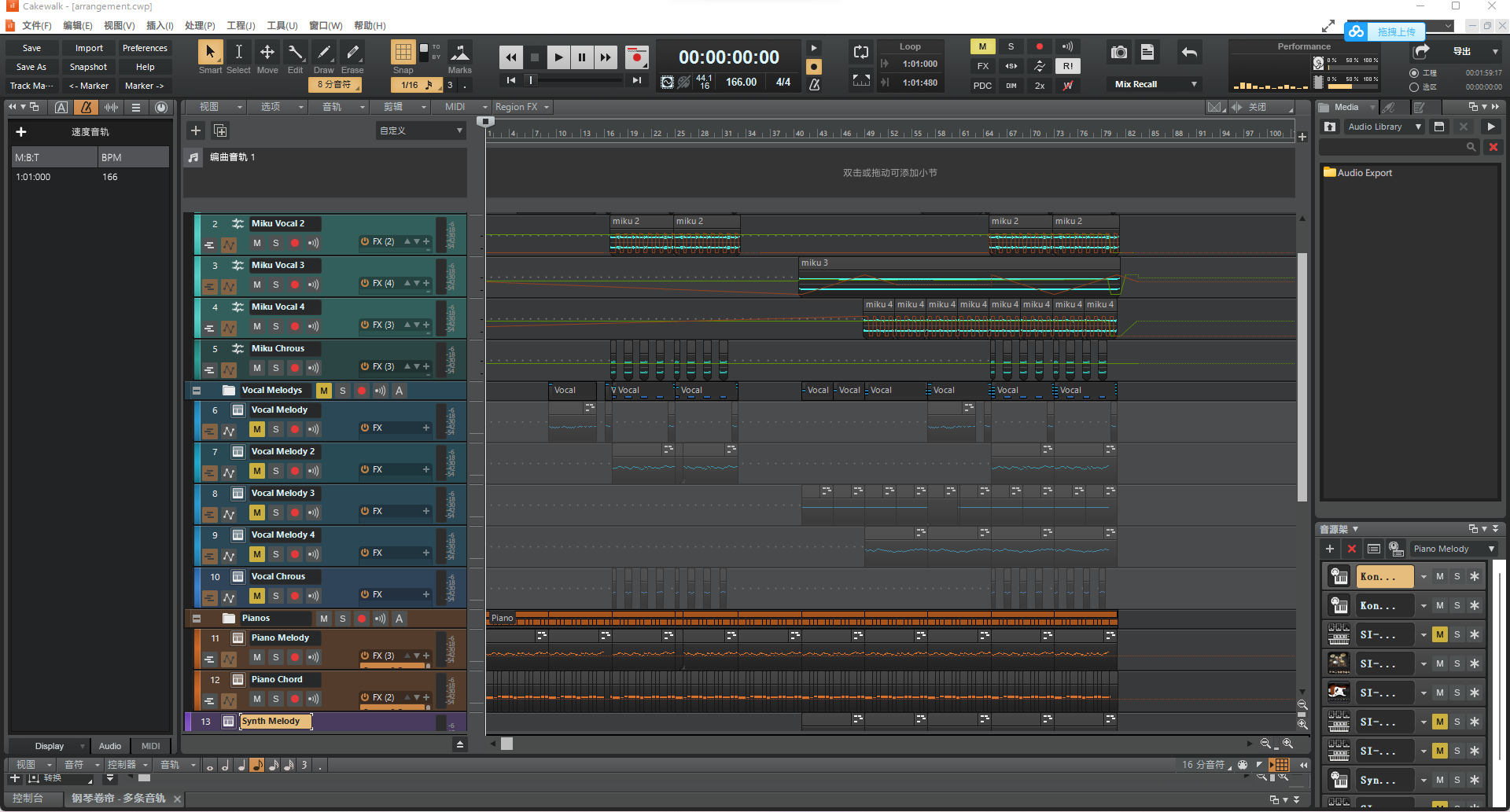Open the arranger track music icon
The width and height of the screenshot is (1510, 812).
[193, 157]
